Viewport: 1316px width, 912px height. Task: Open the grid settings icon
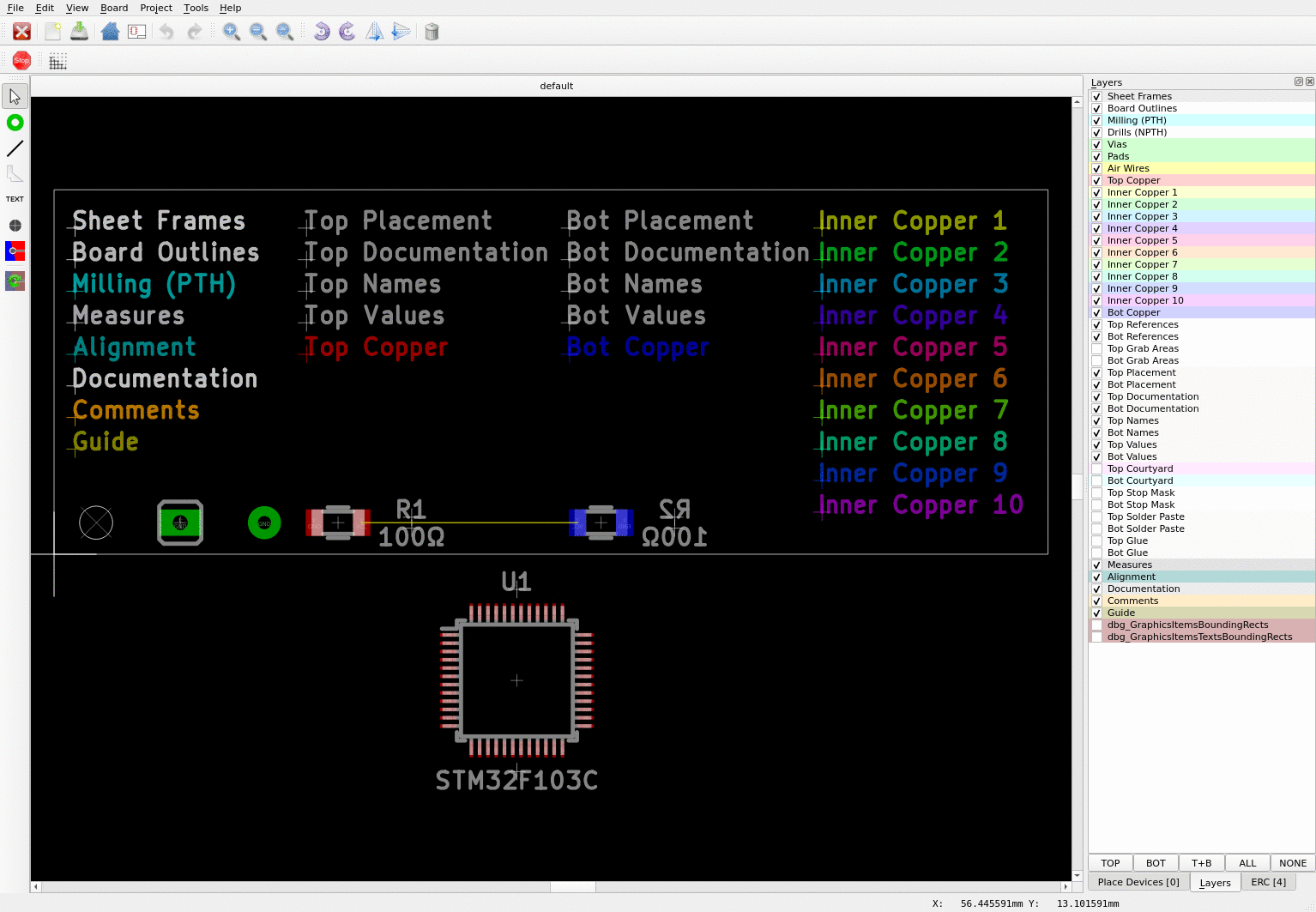(x=57, y=60)
